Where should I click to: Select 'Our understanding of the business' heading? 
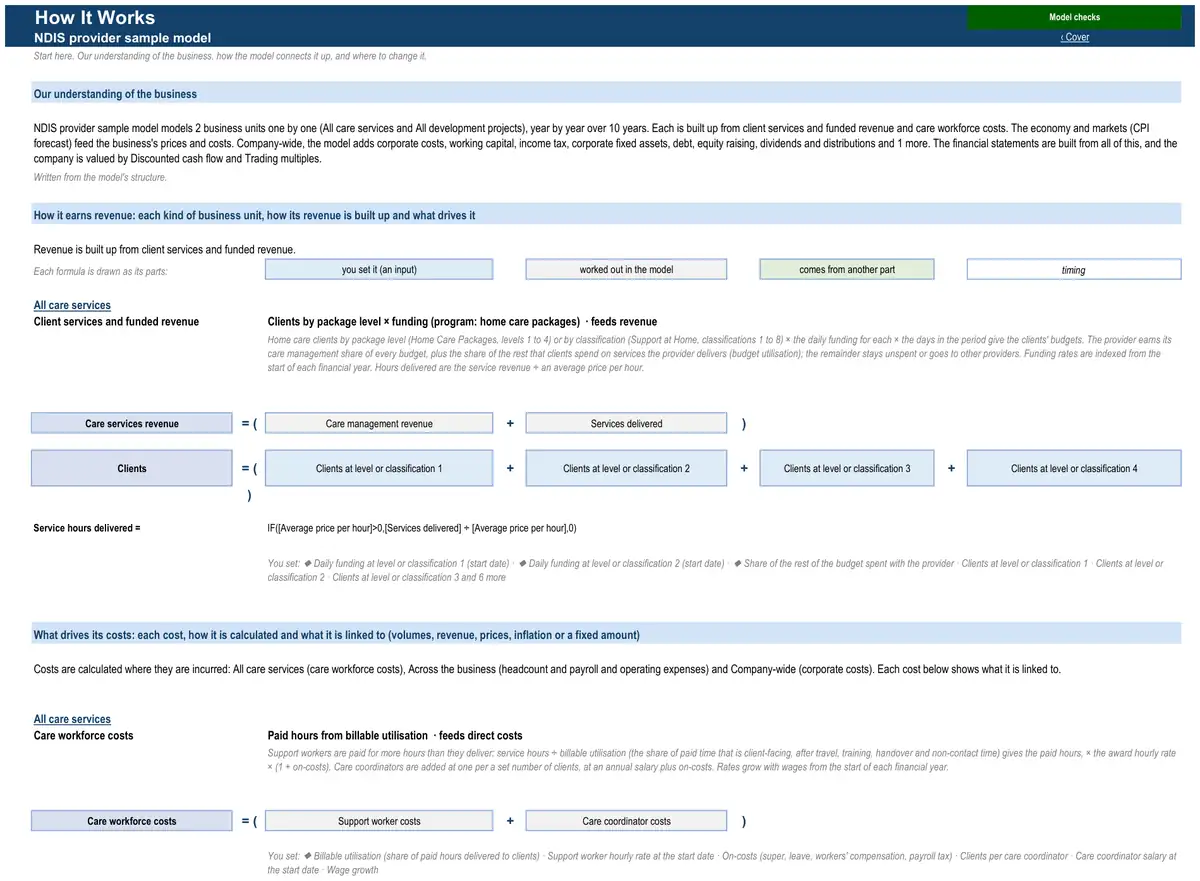point(115,94)
